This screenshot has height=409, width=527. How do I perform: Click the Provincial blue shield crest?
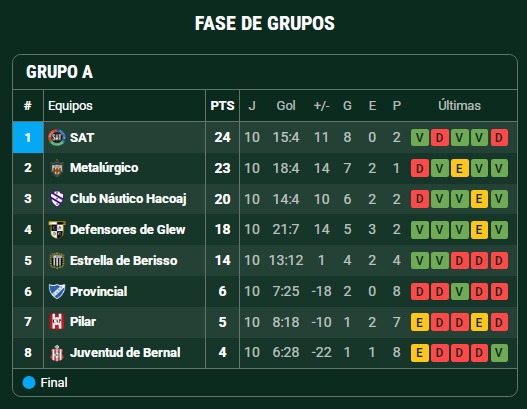click(x=56, y=291)
